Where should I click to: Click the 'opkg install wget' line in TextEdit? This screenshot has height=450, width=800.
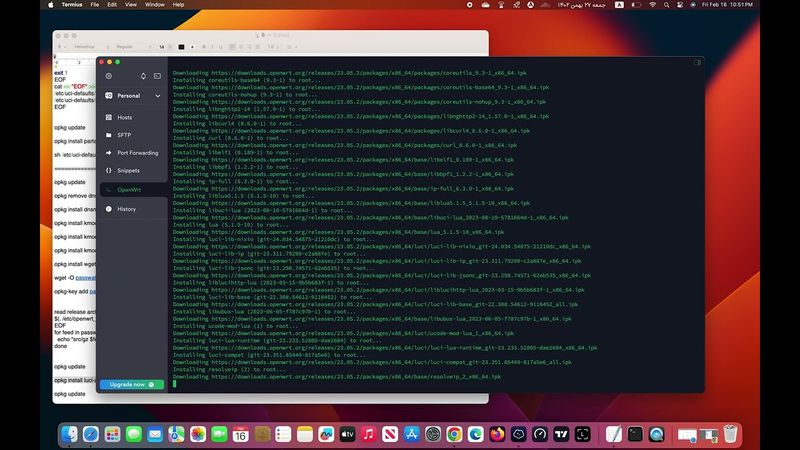(x=75, y=264)
